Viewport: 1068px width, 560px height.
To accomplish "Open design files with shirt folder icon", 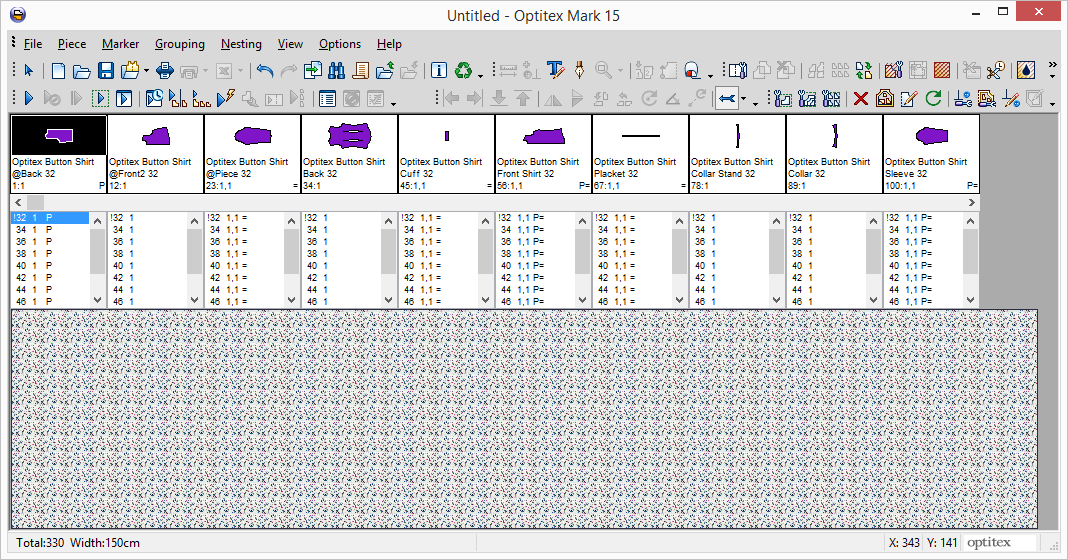I will click(130, 70).
